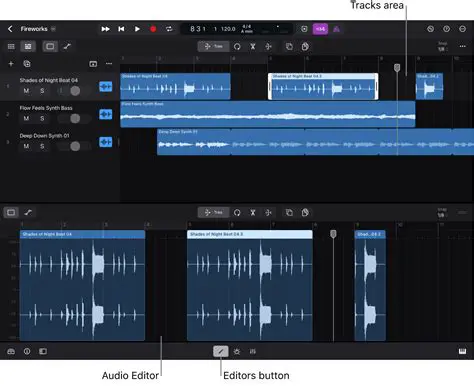Image resolution: width=474 pixels, height=386 pixels.
Task: Toggle region view button in Audio Editor
Action: 11,212
